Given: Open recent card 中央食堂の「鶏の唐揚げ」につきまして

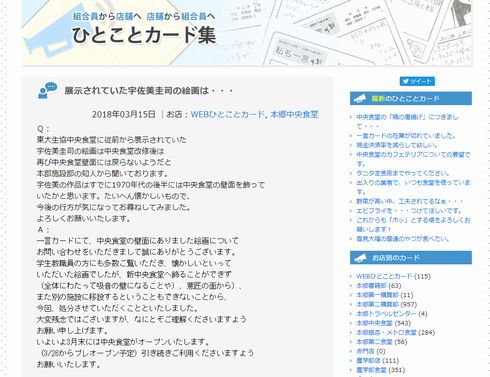Looking at the screenshot, I should (x=407, y=122).
